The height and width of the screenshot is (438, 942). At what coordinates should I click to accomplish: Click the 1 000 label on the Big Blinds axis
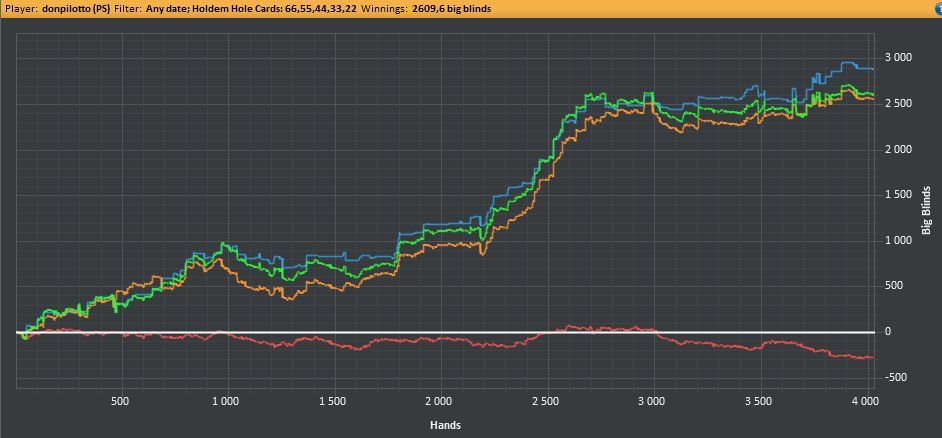tap(899, 240)
